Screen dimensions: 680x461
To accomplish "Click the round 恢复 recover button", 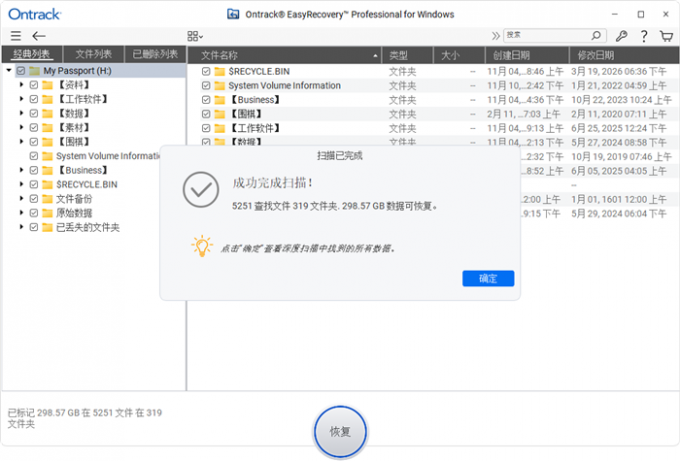I will click(340, 432).
